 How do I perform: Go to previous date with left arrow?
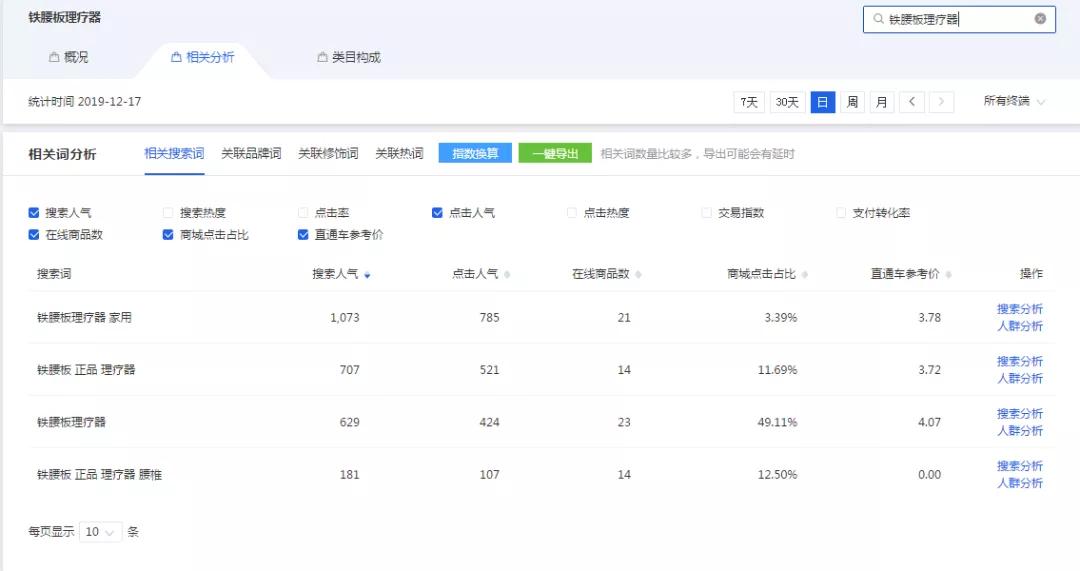pos(911,102)
